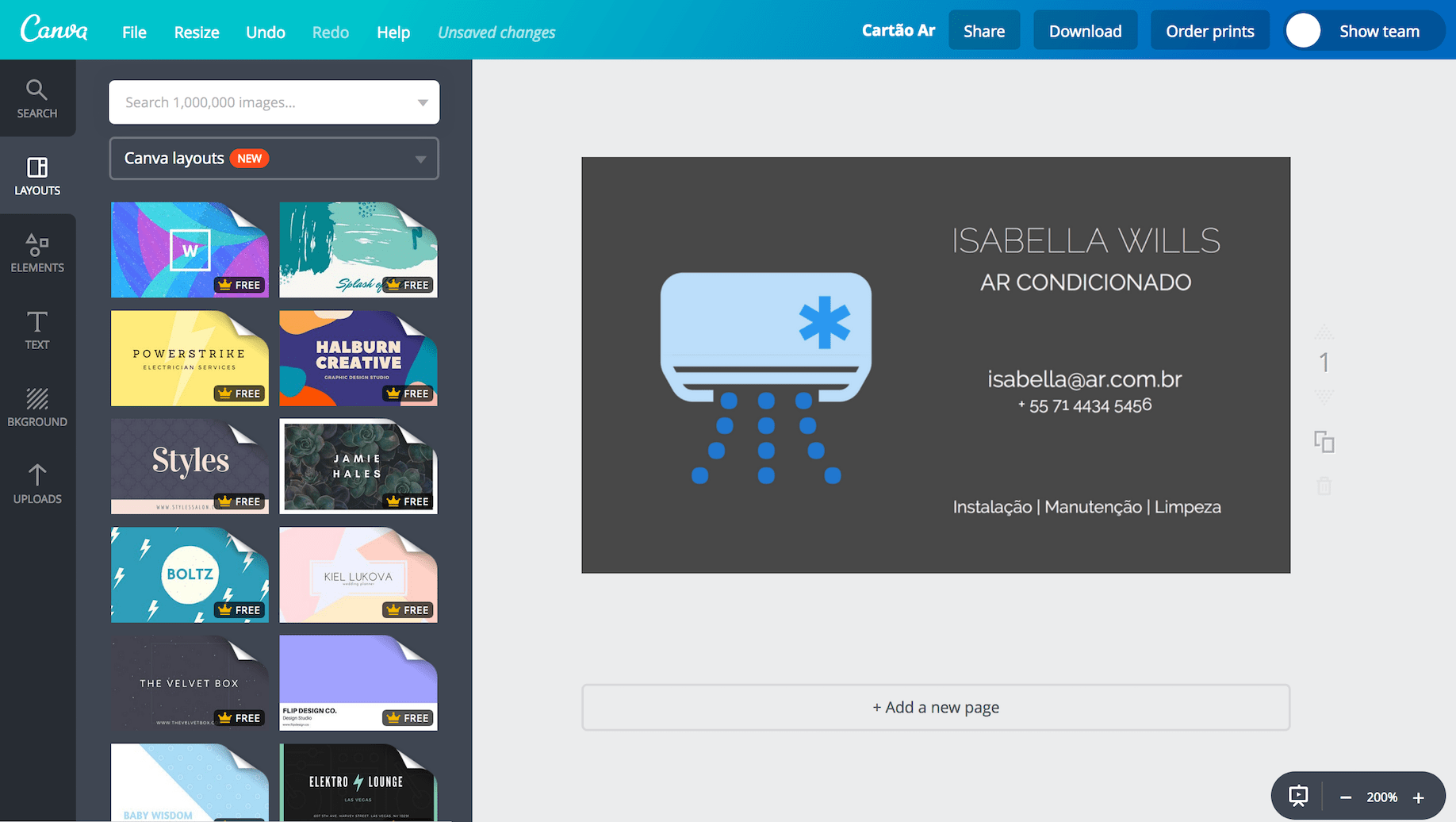Click the Unsaved changes status
This screenshot has width=1456, height=822.
click(x=496, y=33)
